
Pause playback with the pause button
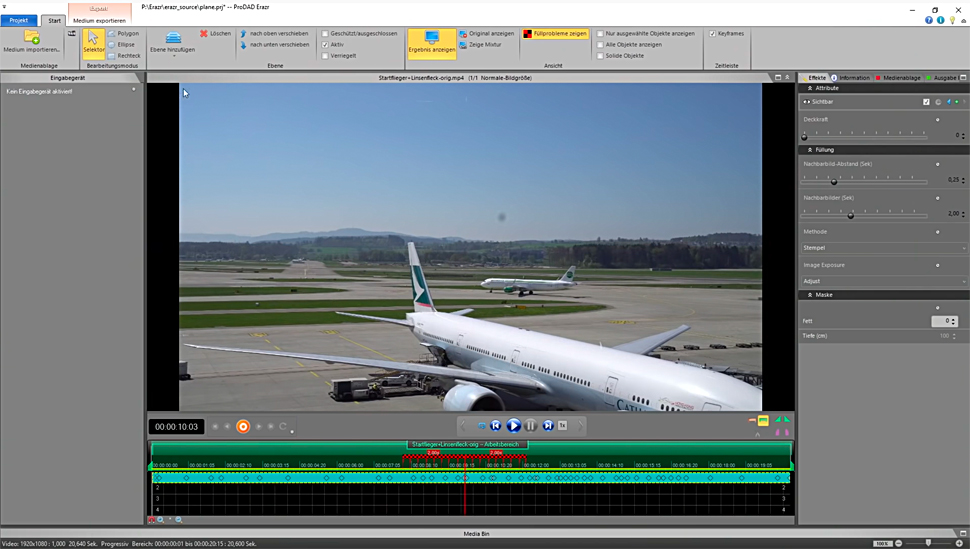(x=531, y=425)
